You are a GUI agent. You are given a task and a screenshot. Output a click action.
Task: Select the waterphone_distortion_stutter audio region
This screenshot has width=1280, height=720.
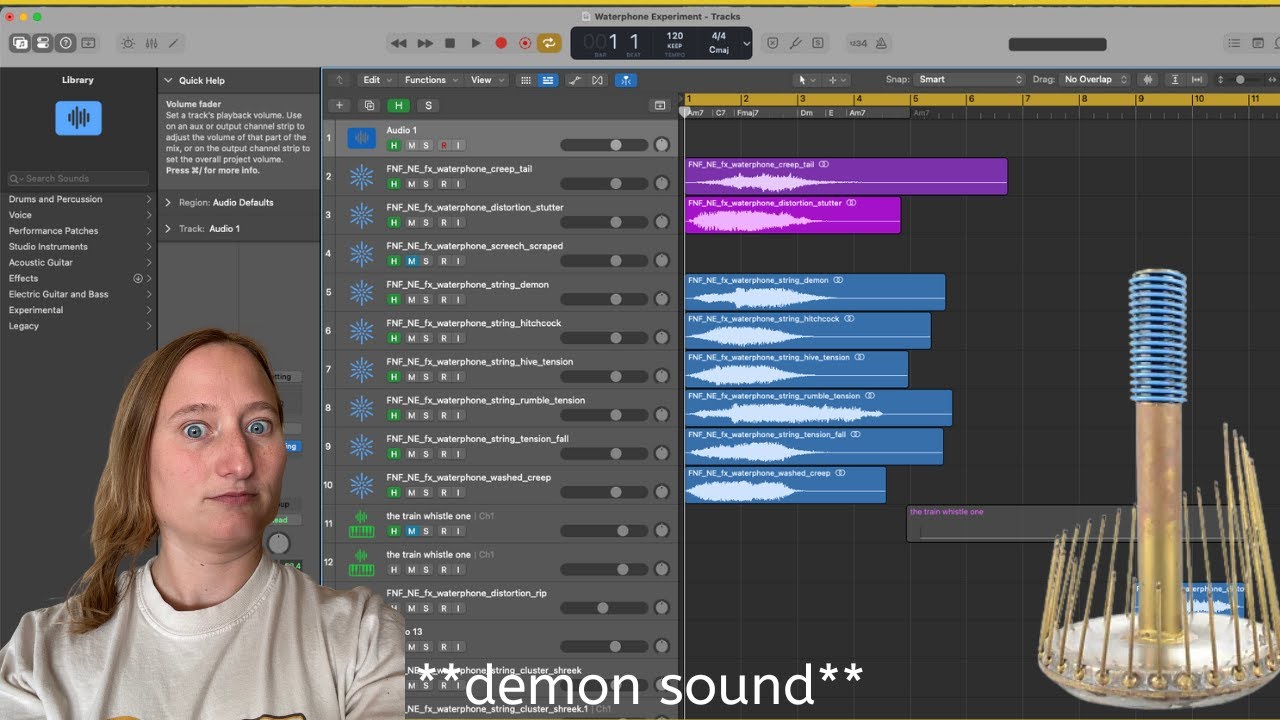pyautogui.click(x=792, y=215)
